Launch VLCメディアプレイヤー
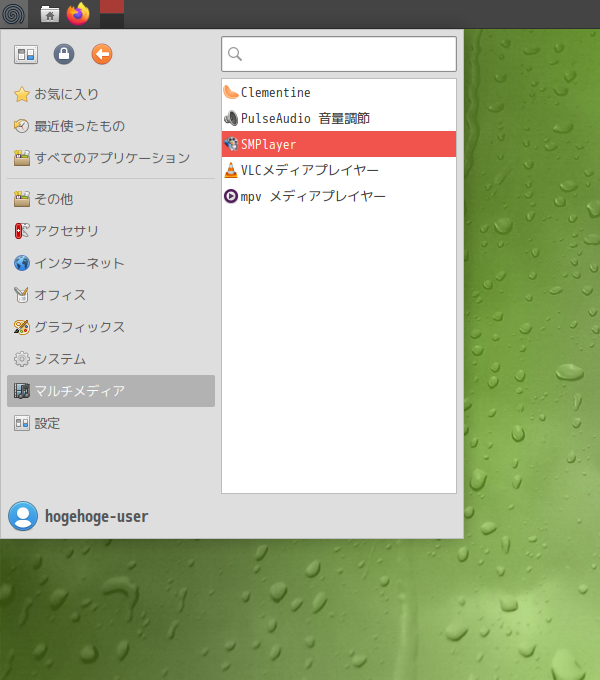Viewport: 600px width, 680px height. pos(339,170)
